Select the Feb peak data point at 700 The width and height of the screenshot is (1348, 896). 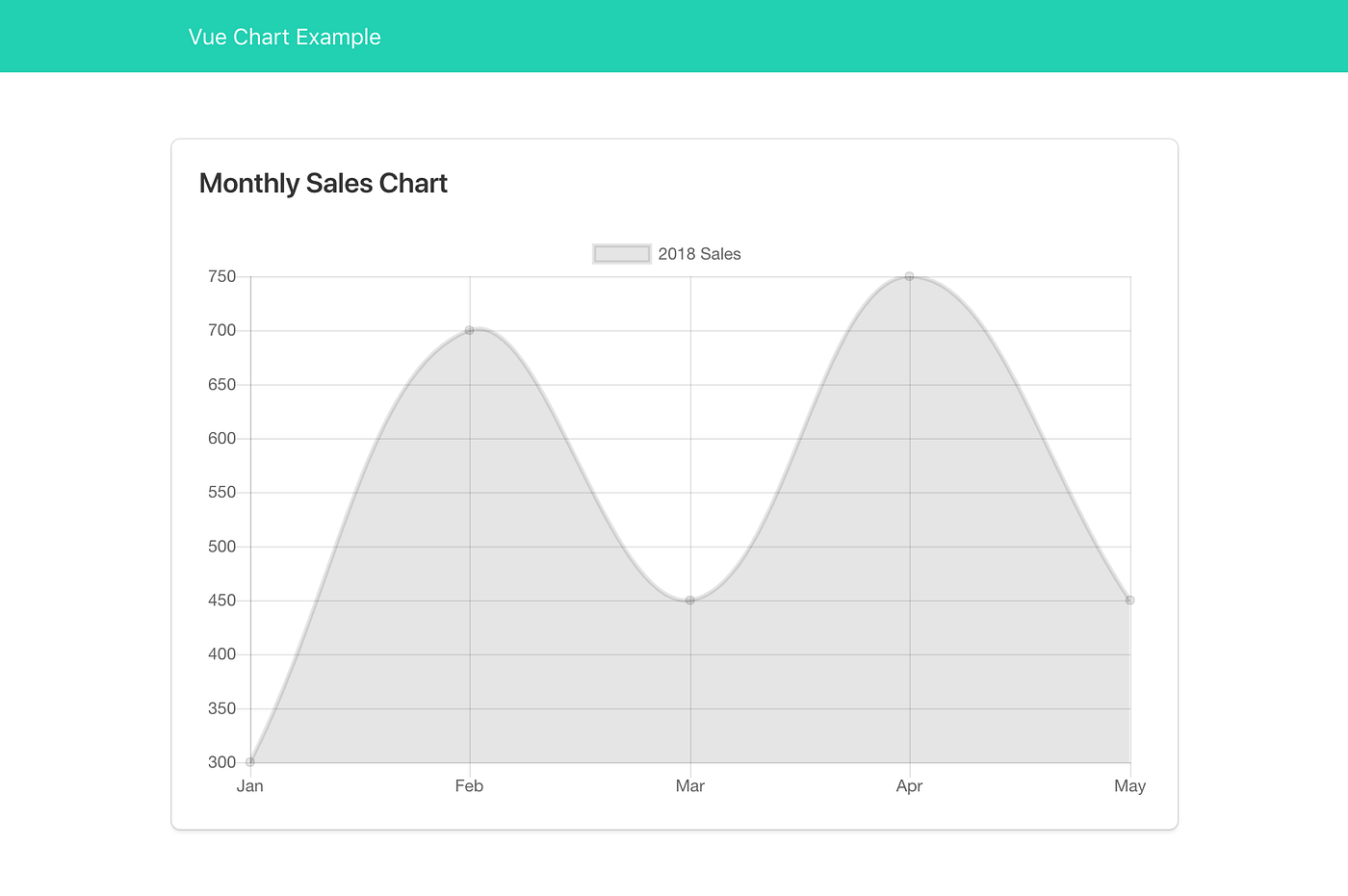coord(470,329)
